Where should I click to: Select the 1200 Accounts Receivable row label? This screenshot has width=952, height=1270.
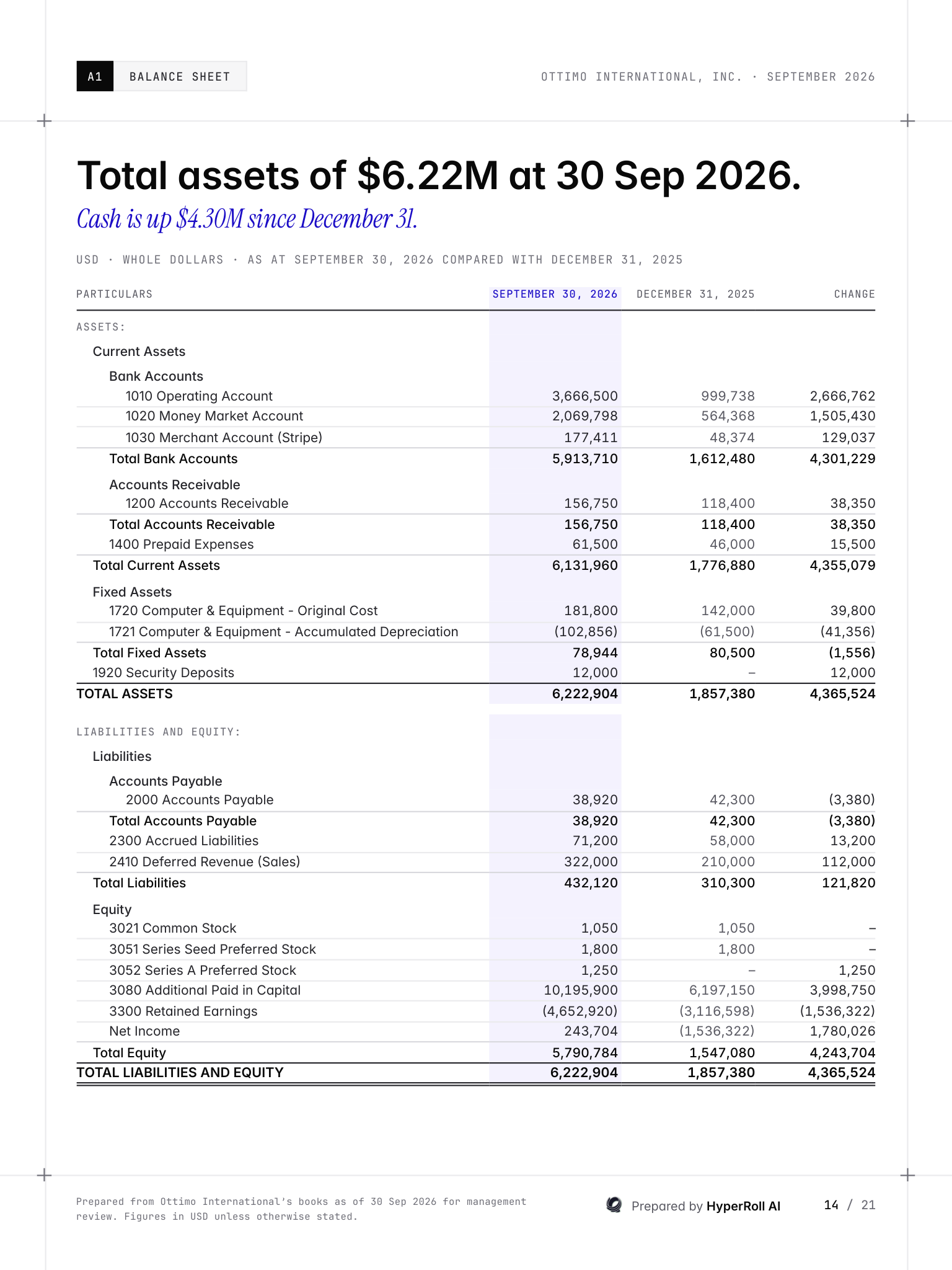coord(207,503)
